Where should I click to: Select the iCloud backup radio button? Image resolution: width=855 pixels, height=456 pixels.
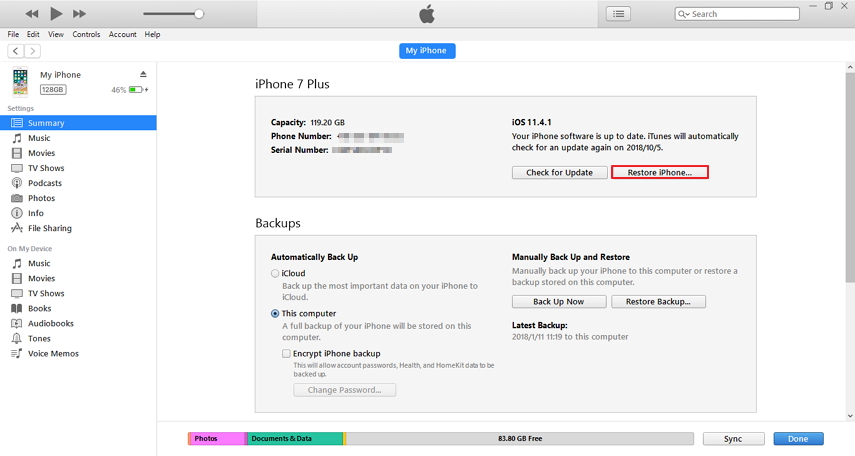(275, 273)
